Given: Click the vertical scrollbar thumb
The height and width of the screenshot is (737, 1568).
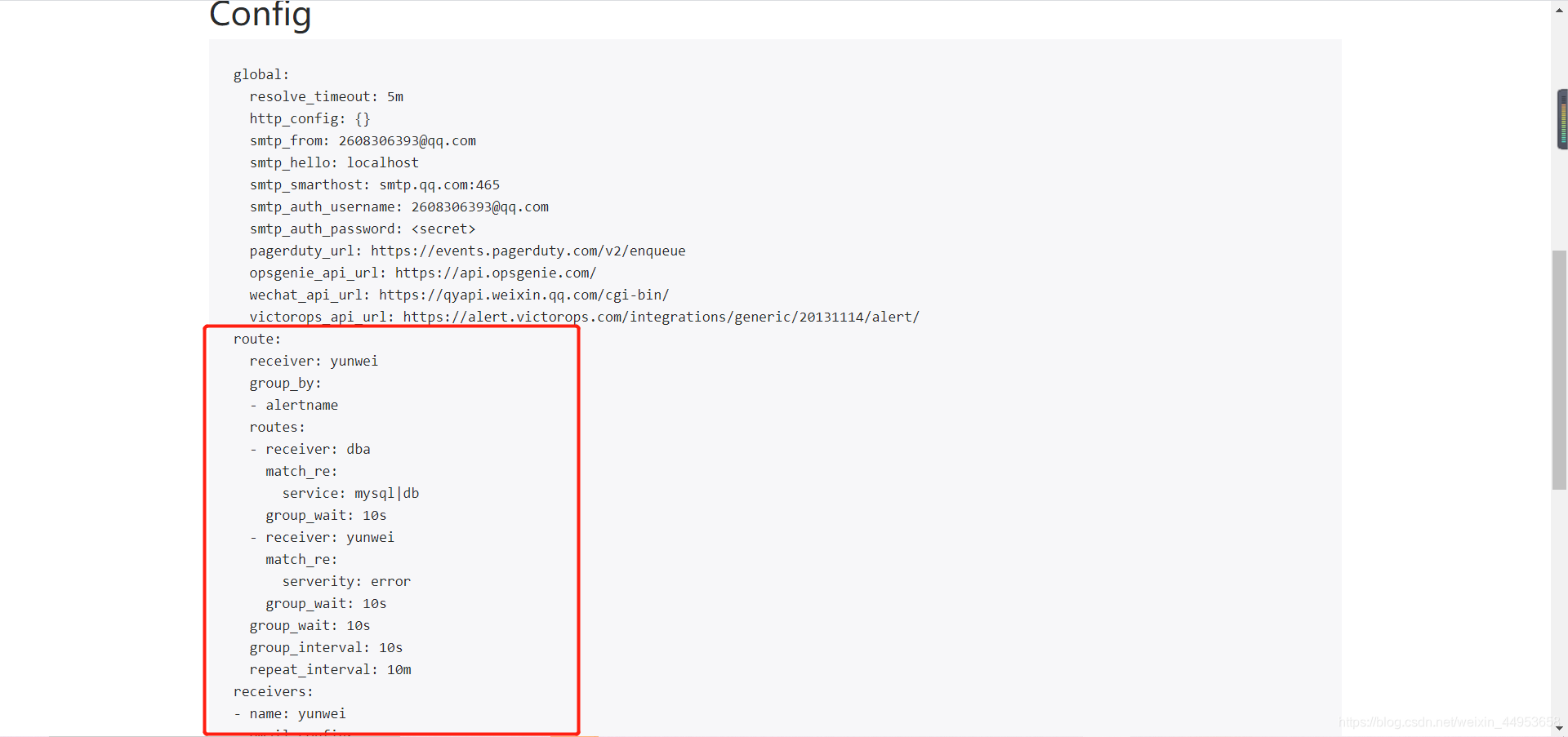Looking at the screenshot, I should [1559, 370].
